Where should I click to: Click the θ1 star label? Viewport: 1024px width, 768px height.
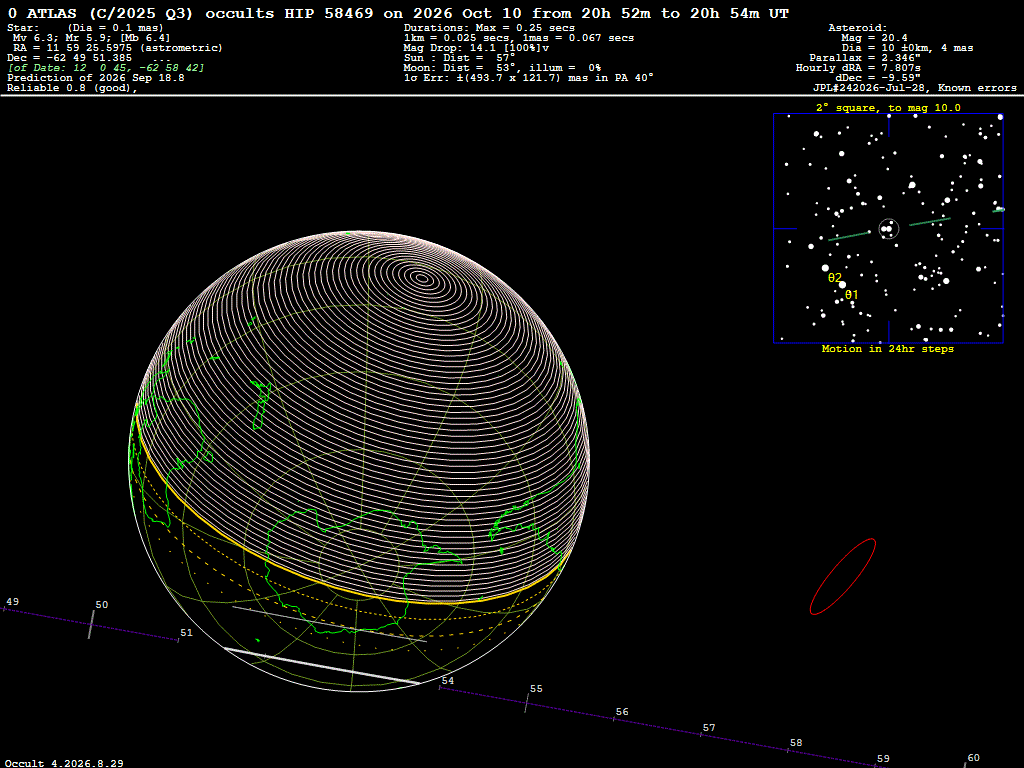pos(852,295)
